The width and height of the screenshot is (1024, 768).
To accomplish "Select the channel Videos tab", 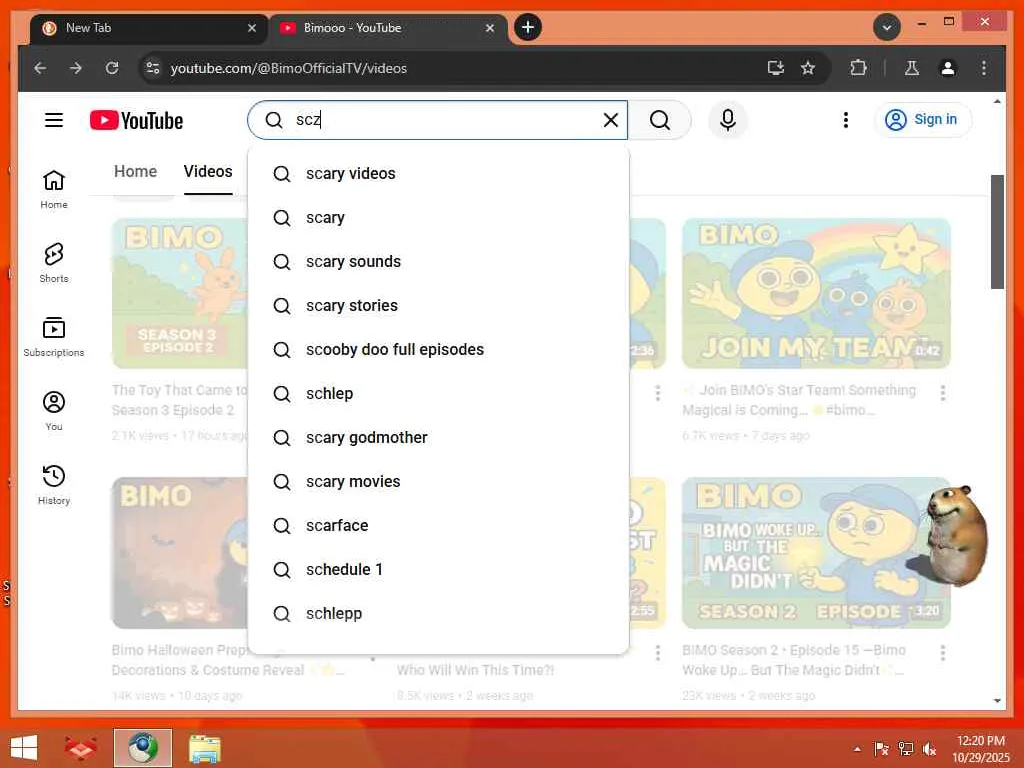I will click(208, 171).
